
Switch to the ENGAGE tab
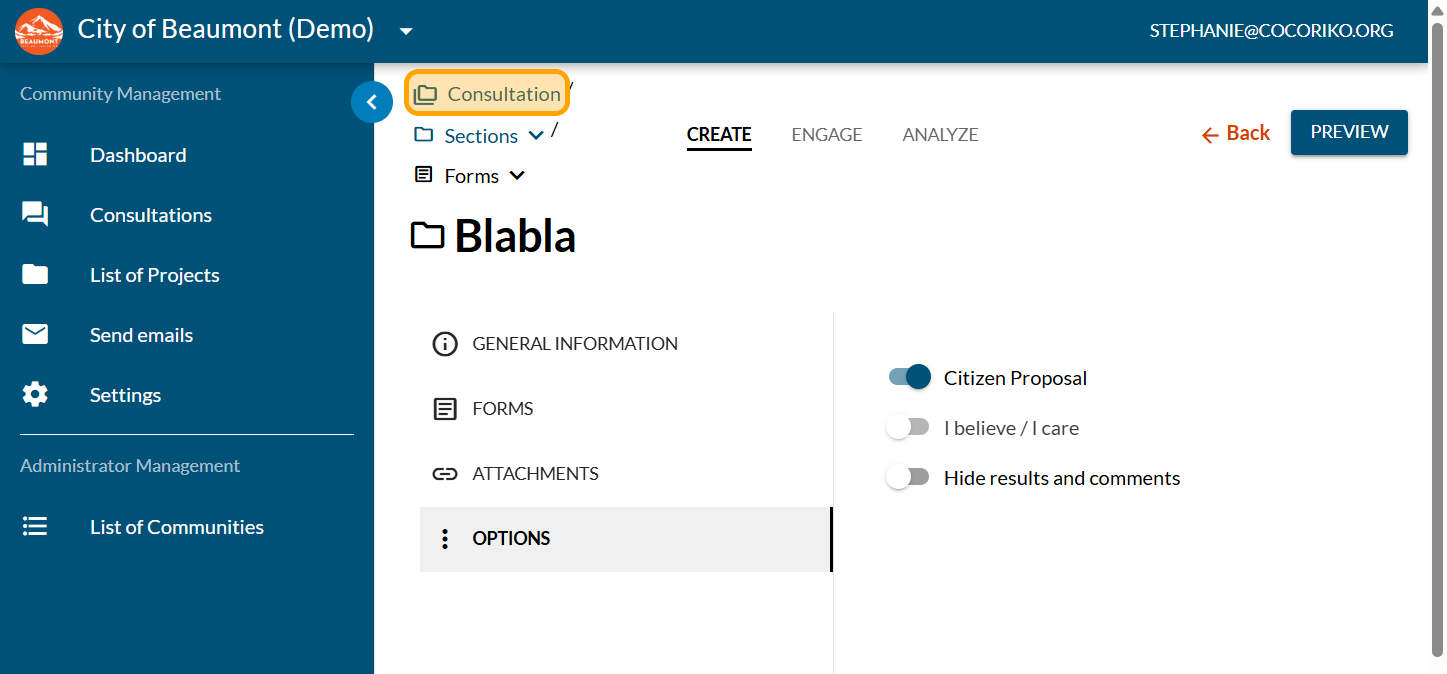click(826, 134)
